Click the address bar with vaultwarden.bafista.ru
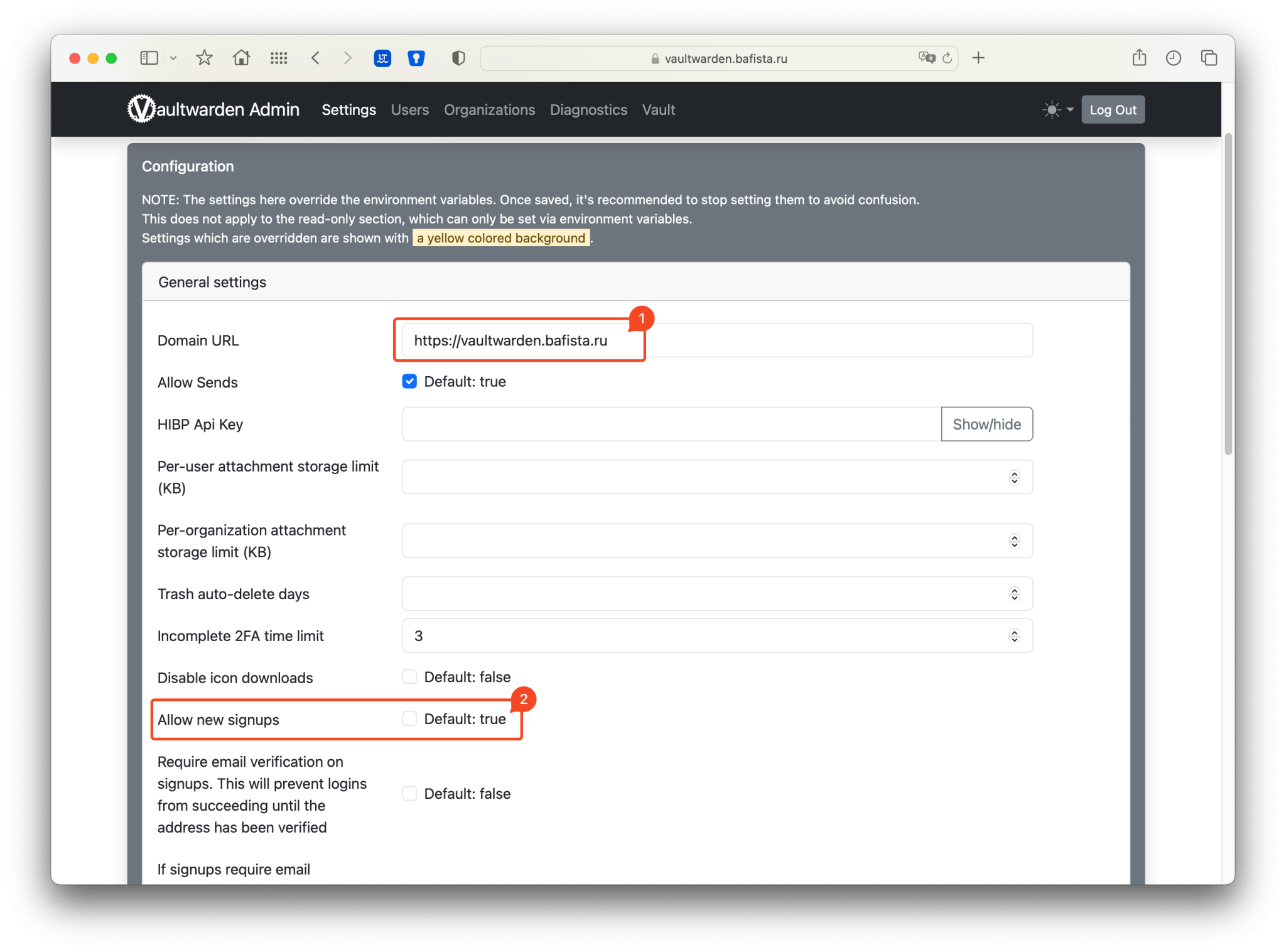Viewport: 1286px width, 952px height. click(x=719, y=58)
